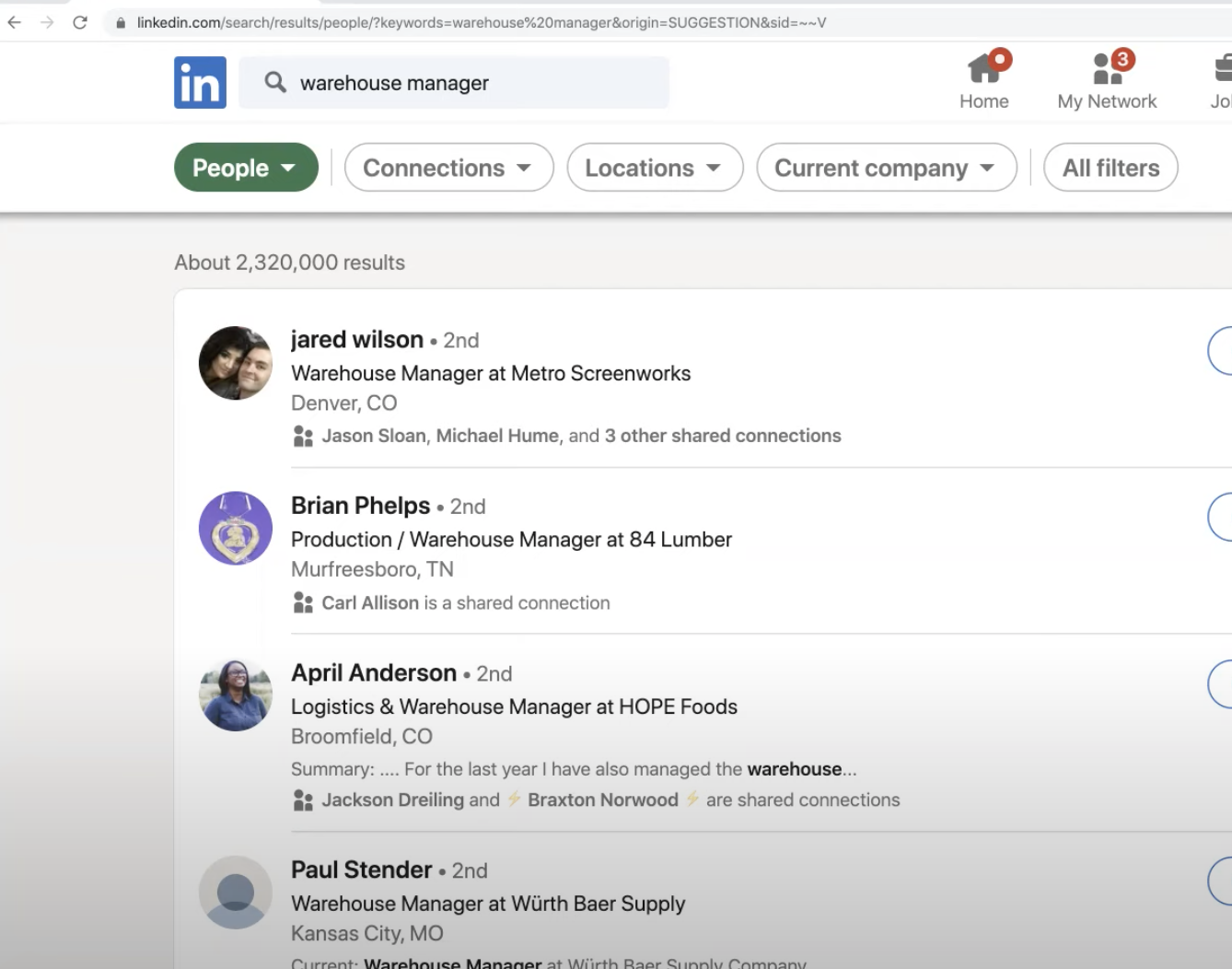Open Braxton Norwood shared connection link
Viewport: 1232px width, 969px height.
point(603,800)
